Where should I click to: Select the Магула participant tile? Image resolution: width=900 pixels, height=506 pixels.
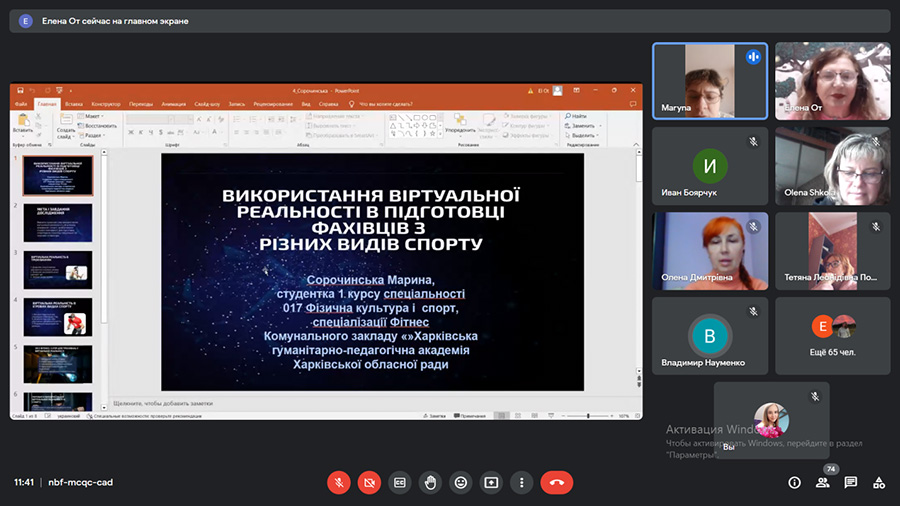point(710,81)
